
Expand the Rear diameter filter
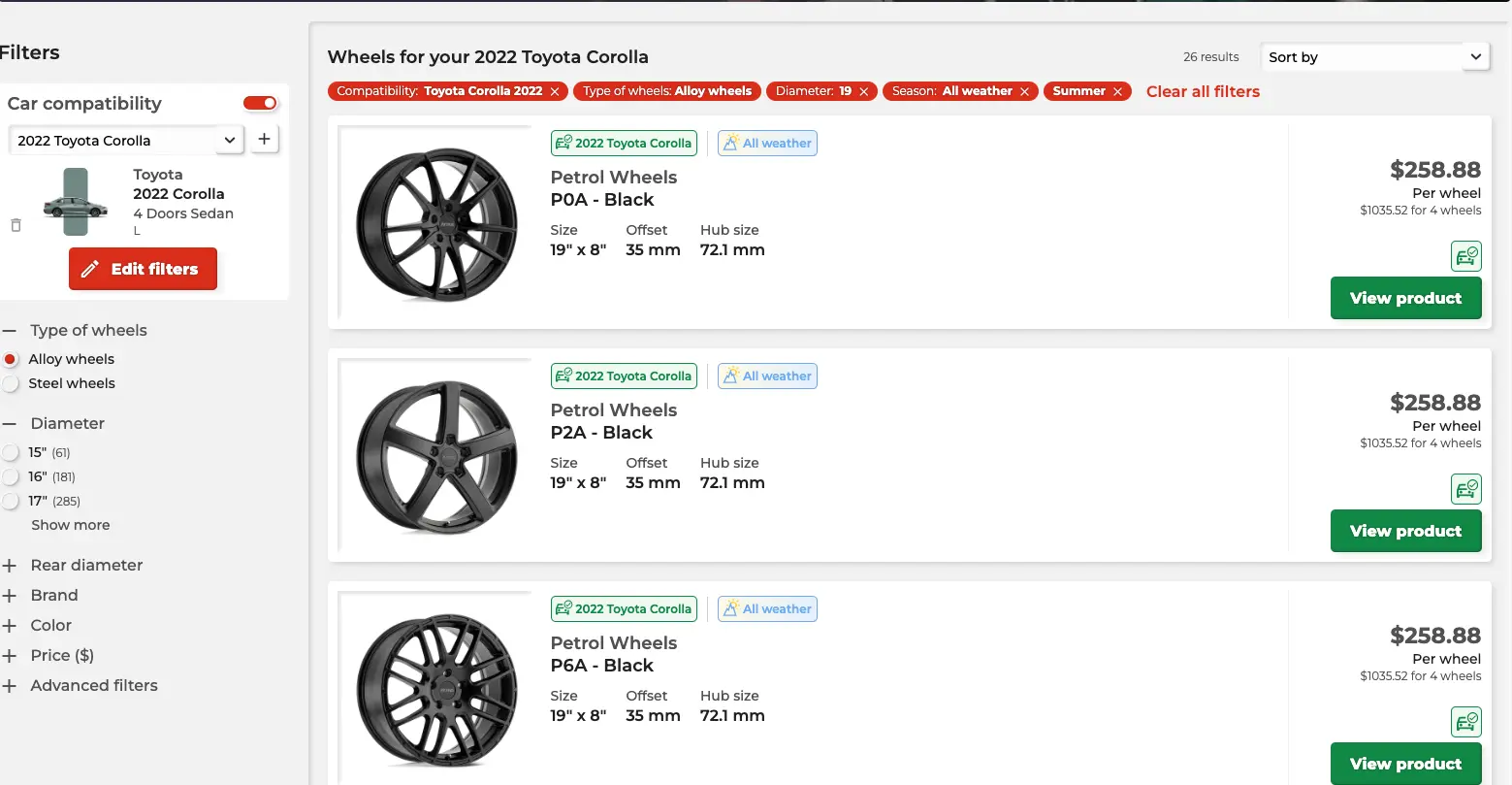[x=10, y=565]
